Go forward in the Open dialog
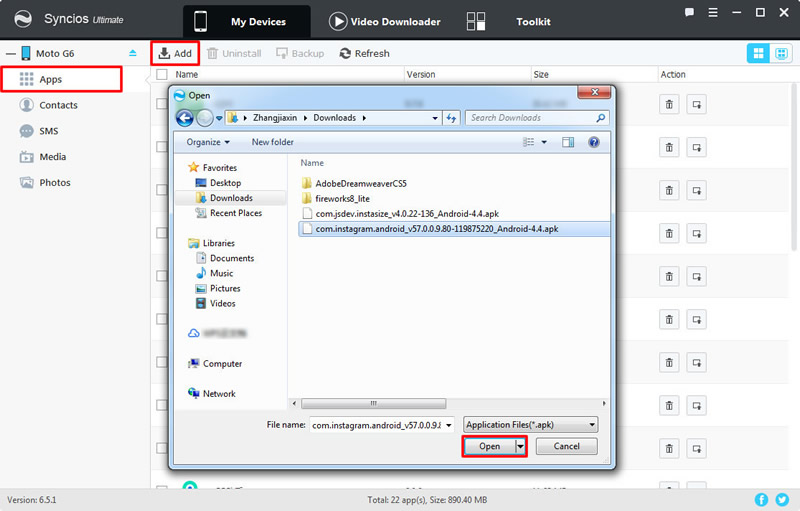 tap(205, 118)
